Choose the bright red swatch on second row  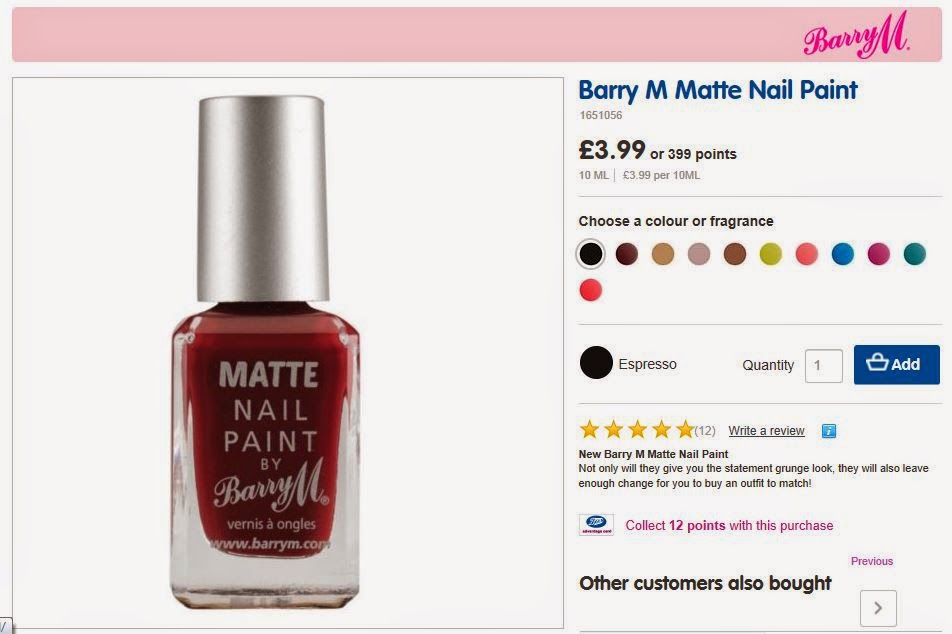[x=591, y=290]
